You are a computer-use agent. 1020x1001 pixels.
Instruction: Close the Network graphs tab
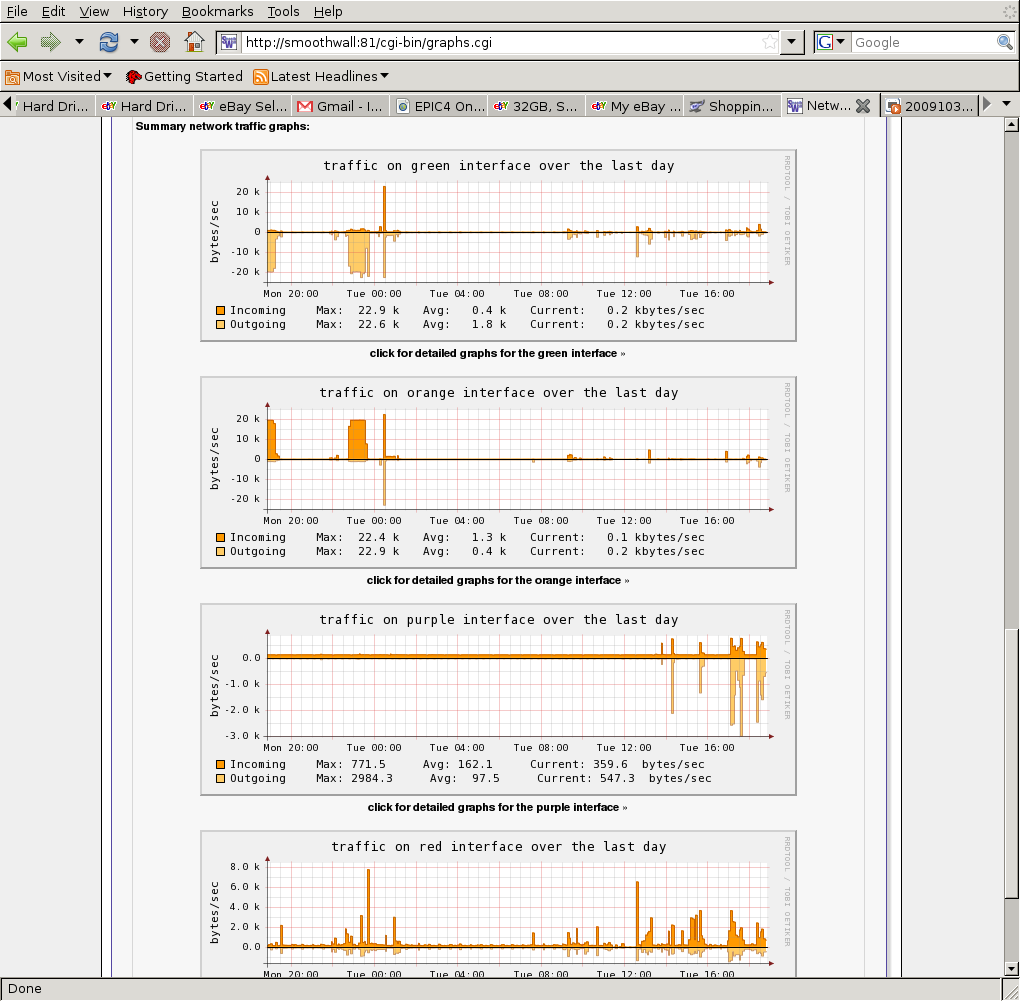pyautogui.click(x=863, y=106)
